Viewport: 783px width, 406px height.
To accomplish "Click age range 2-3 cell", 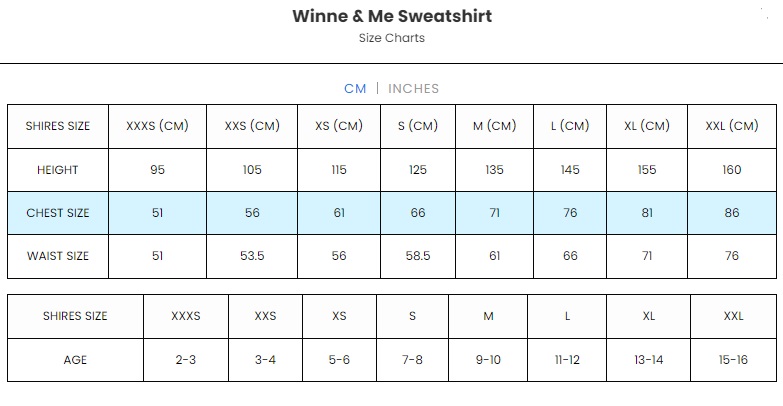I will [x=186, y=360].
